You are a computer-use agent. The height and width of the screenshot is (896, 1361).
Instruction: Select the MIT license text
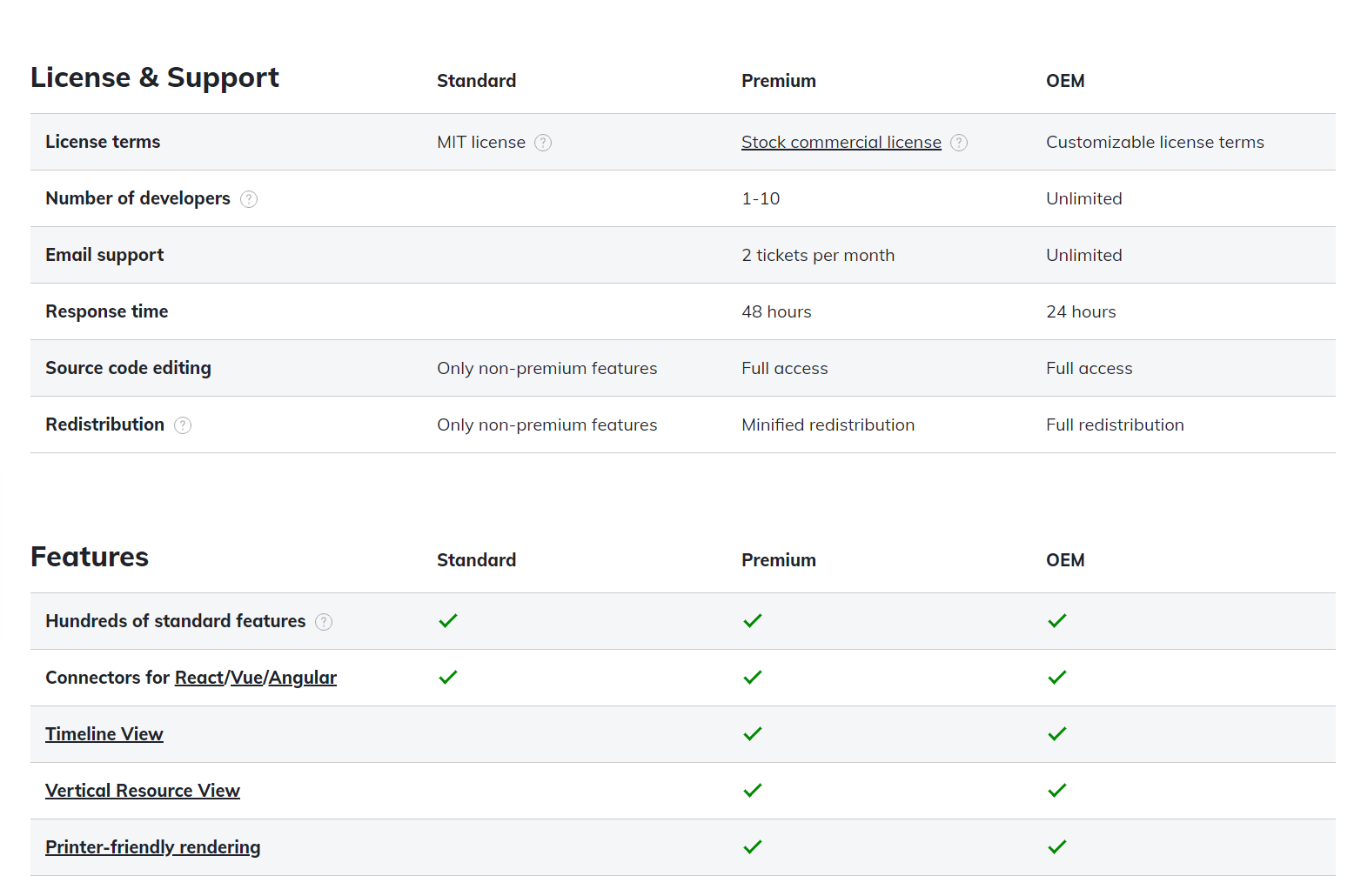[x=481, y=143]
